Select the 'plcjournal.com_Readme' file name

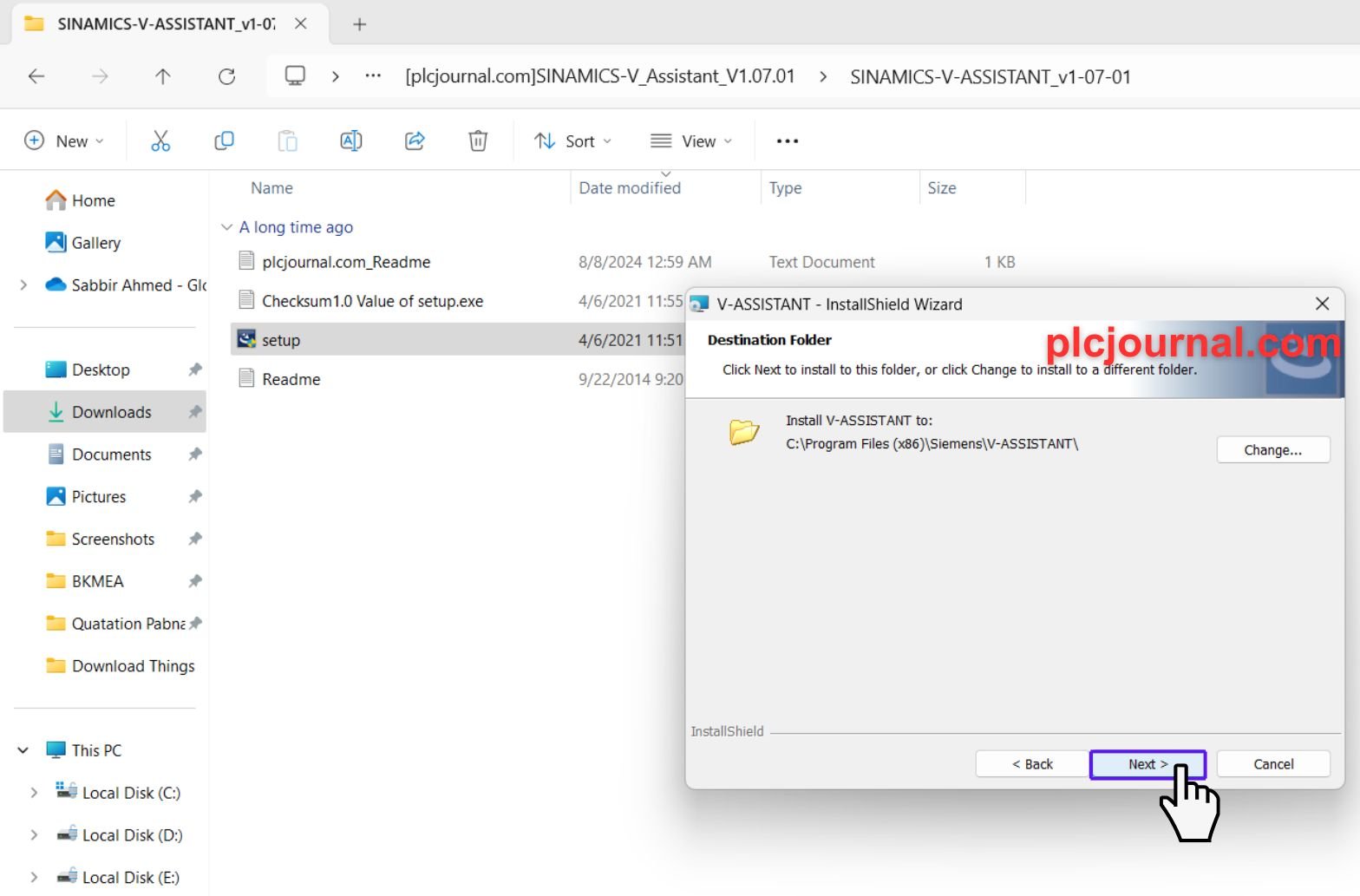346,262
